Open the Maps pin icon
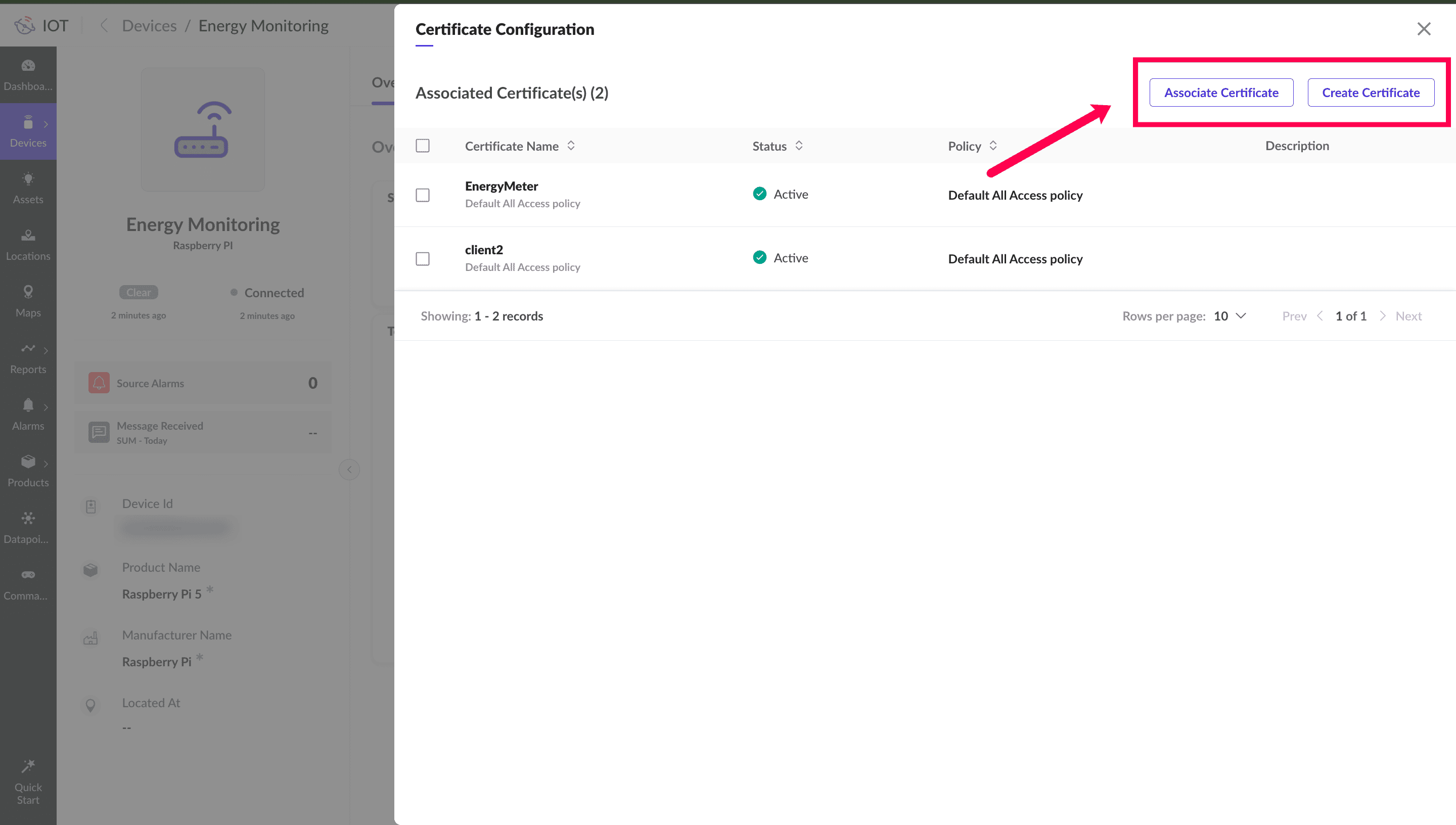The height and width of the screenshot is (825, 1456). [x=28, y=292]
